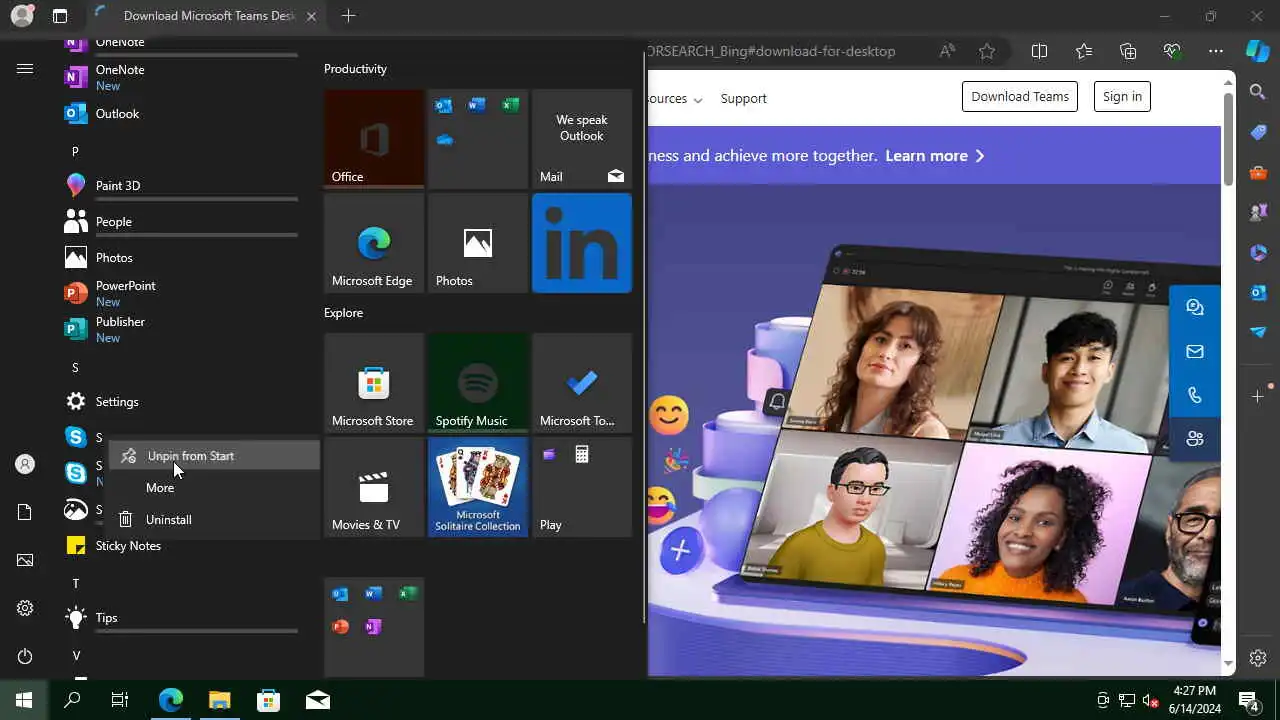Open the notification center icon
This screenshot has height=720, width=1280.
(x=1249, y=700)
